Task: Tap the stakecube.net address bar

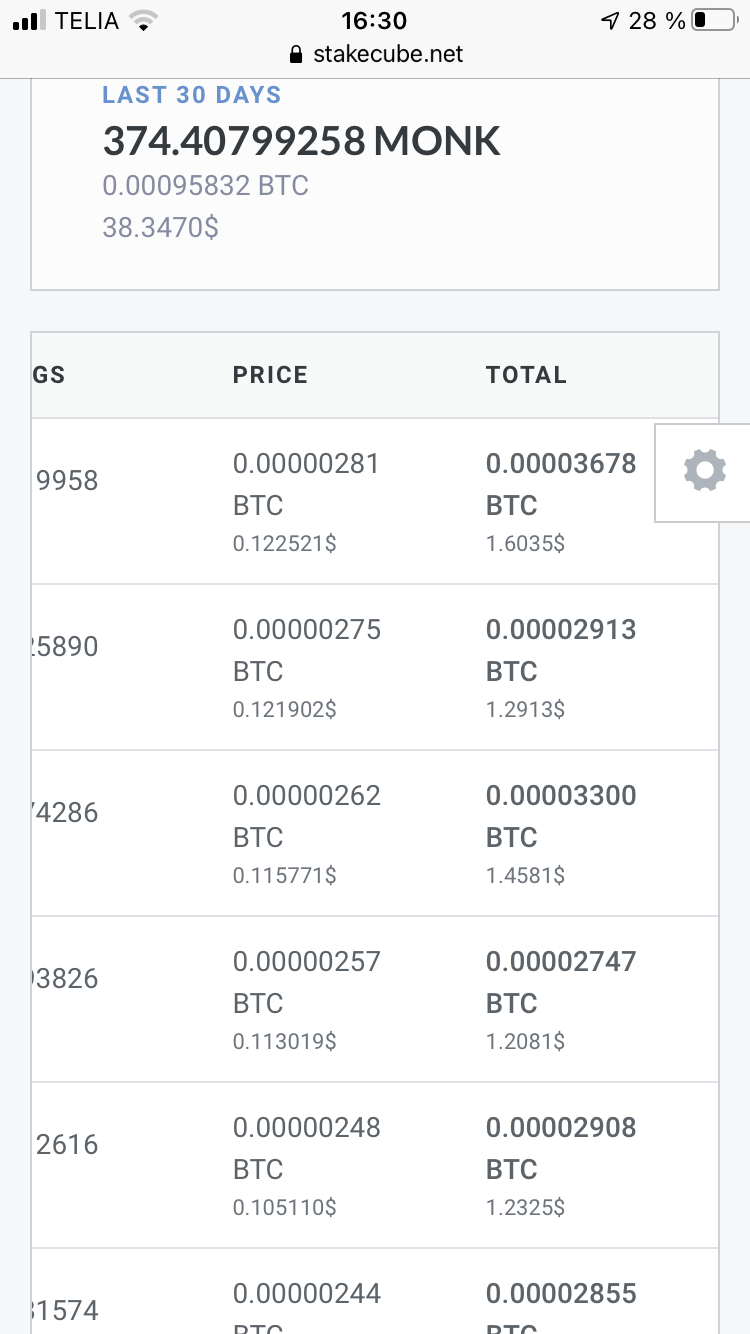Action: (375, 54)
